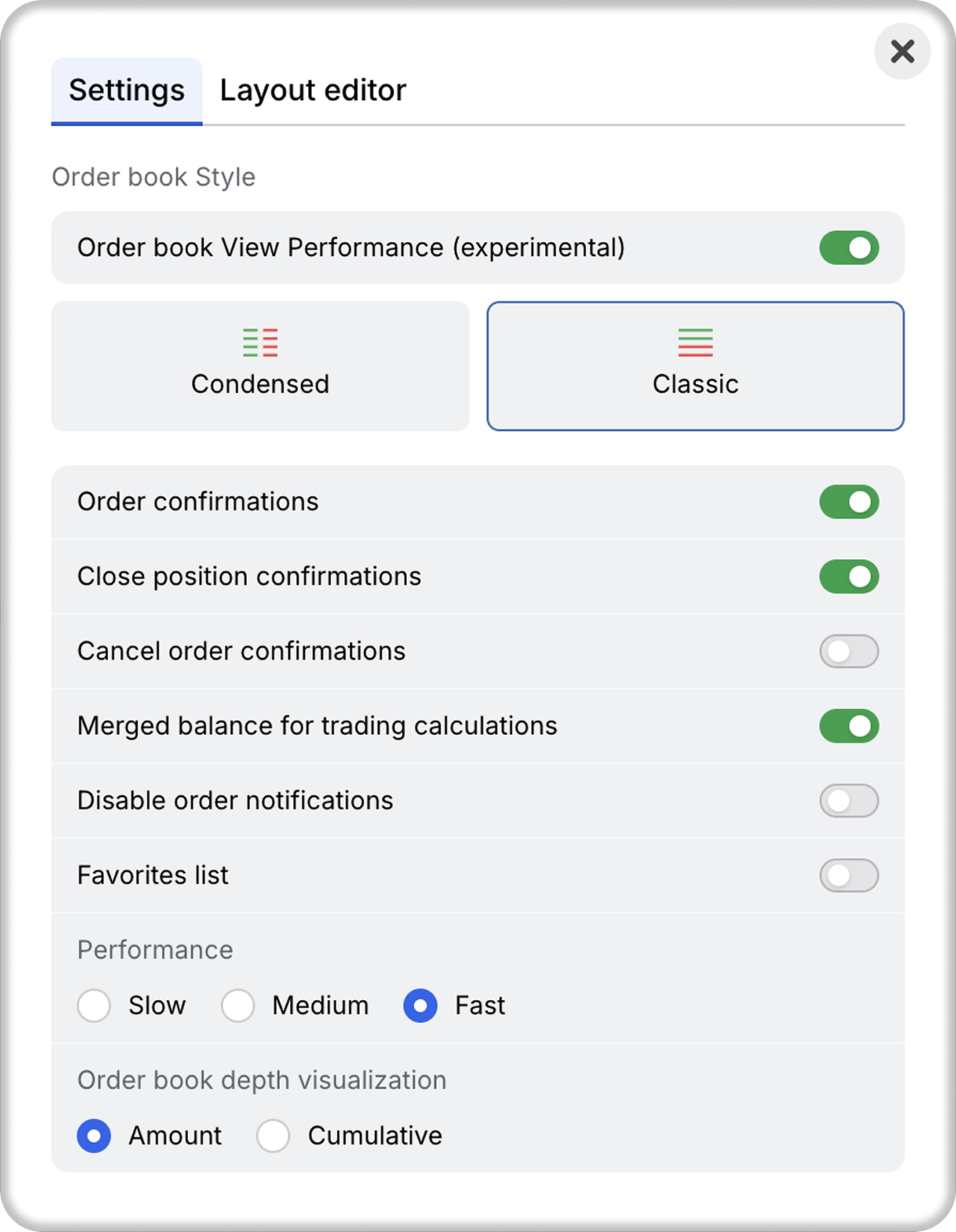Choose the Condensed order book style card
Screen dimensions: 956x1232
(260, 366)
